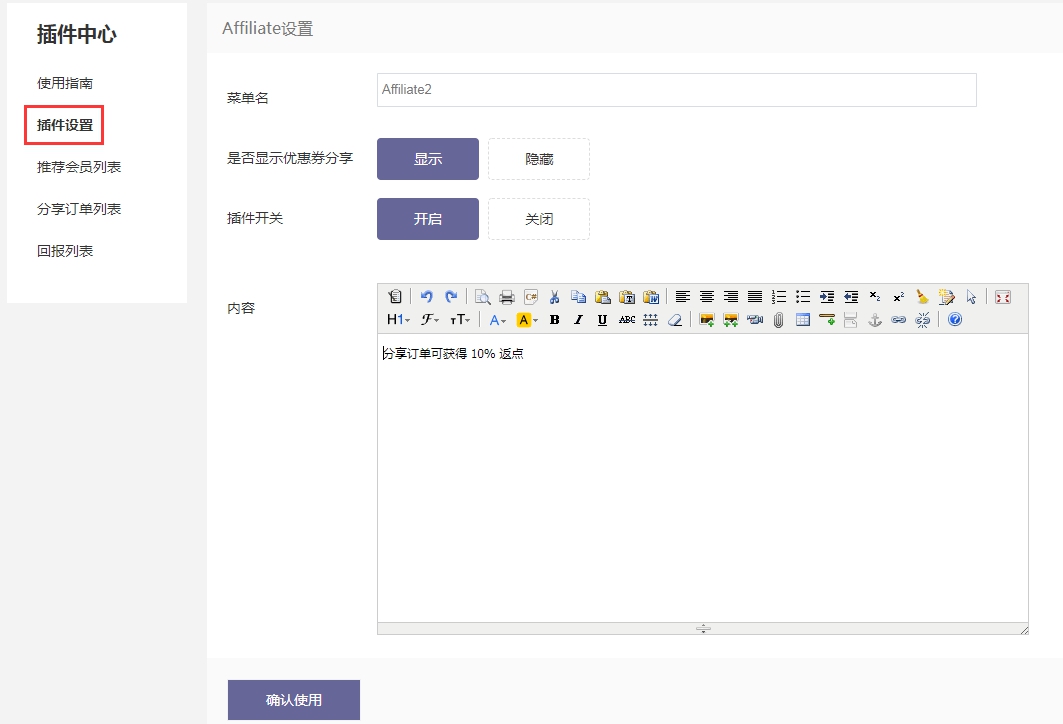
Task: Click the undo icon in editor toolbar
Action: pos(427,297)
